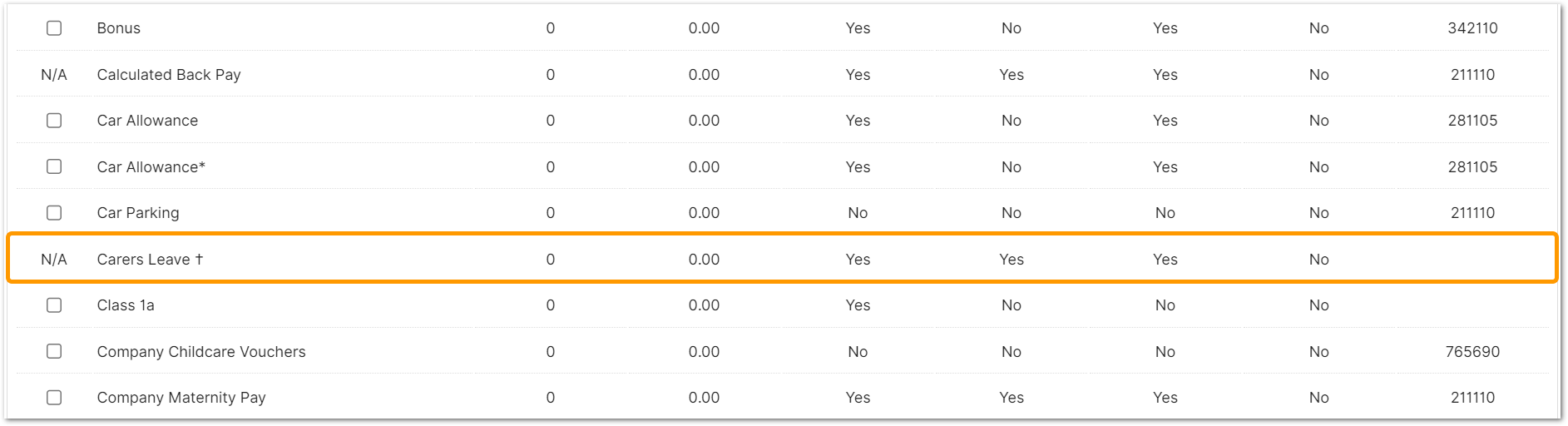Select the first Car Allowance checkbox
1568x426 pixels.
point(54,121)
